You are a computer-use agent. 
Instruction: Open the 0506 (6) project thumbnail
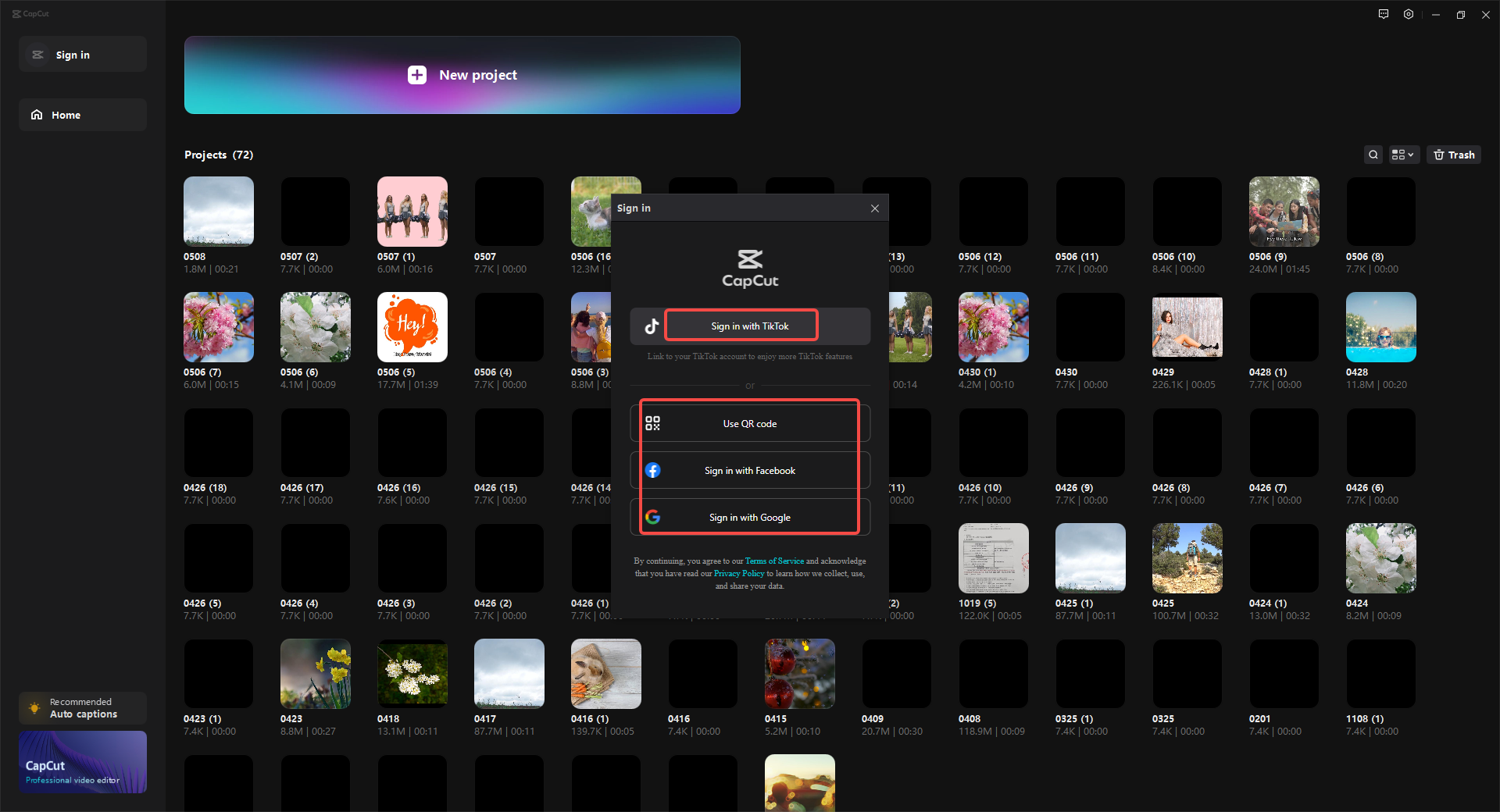(x=316, y=327)
